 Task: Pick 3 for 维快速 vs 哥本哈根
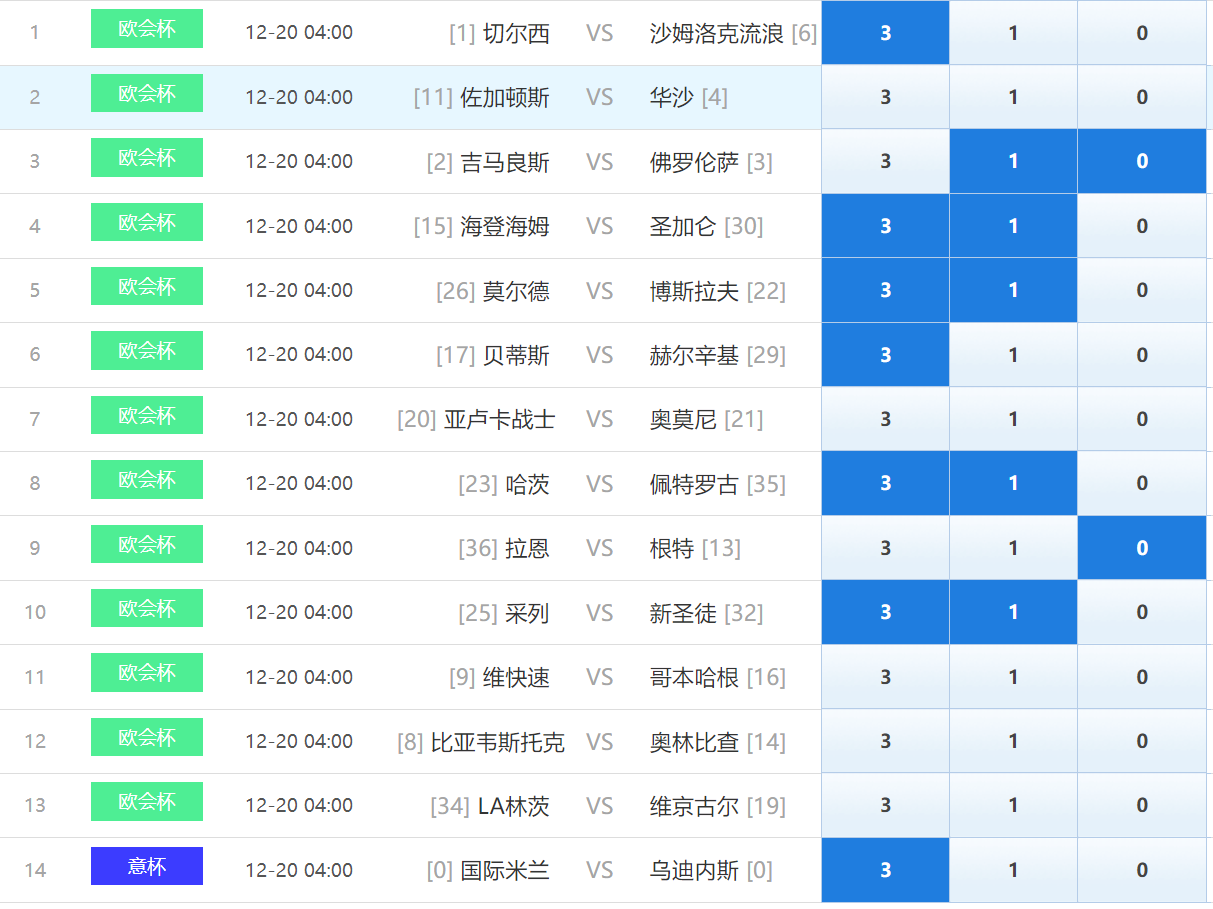[885, 677]
